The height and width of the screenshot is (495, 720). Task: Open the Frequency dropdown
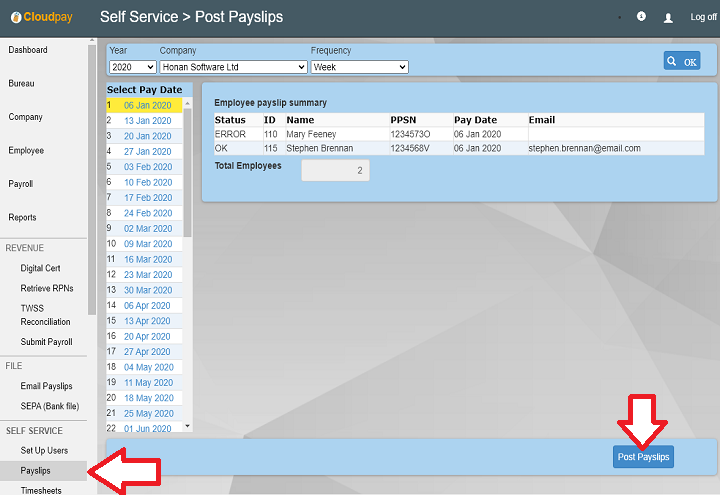pyautogui.click(x=359, y=67)
